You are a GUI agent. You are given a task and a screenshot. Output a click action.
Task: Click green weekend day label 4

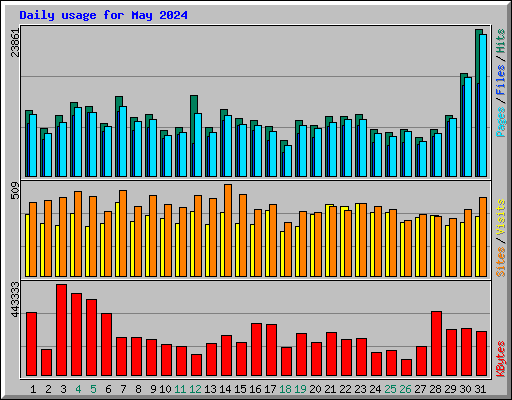tap(78, 389)
